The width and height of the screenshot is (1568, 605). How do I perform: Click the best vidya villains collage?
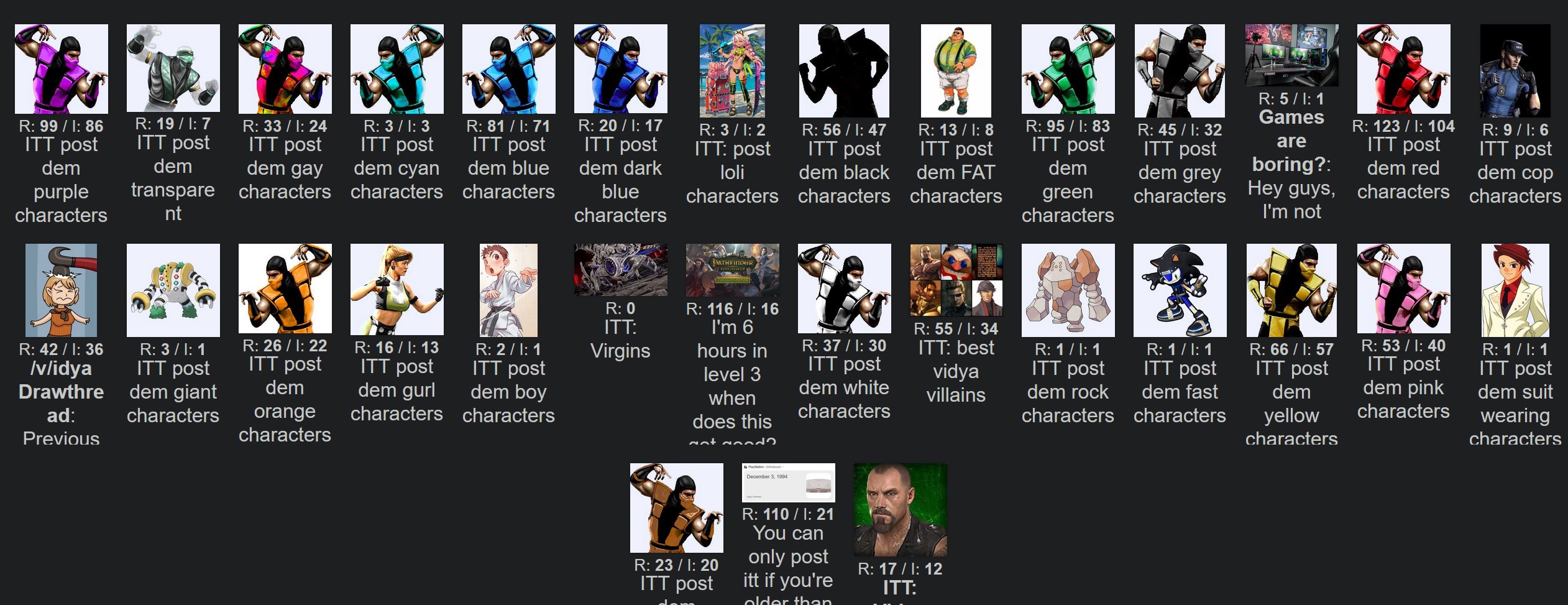point(956,280)
